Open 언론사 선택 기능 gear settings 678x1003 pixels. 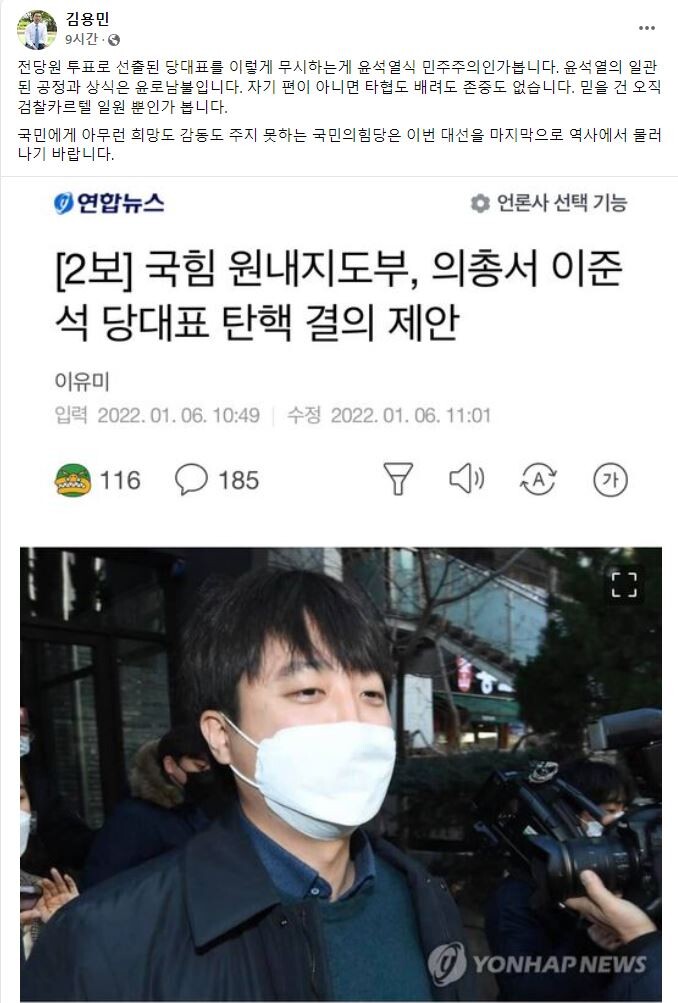click(480, 203)
